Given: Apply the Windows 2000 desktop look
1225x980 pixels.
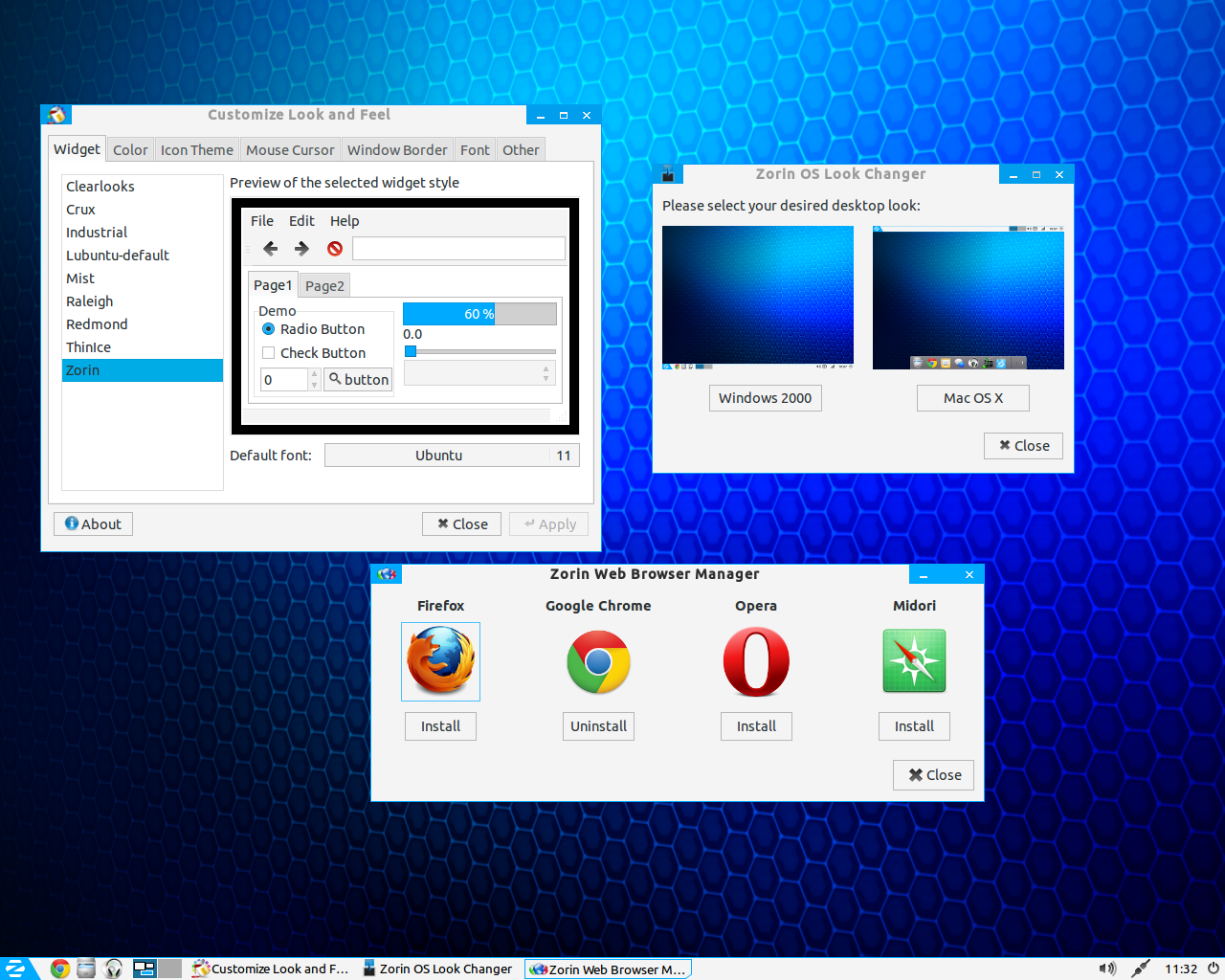Looking at the screenshot, I should point(765,398).
